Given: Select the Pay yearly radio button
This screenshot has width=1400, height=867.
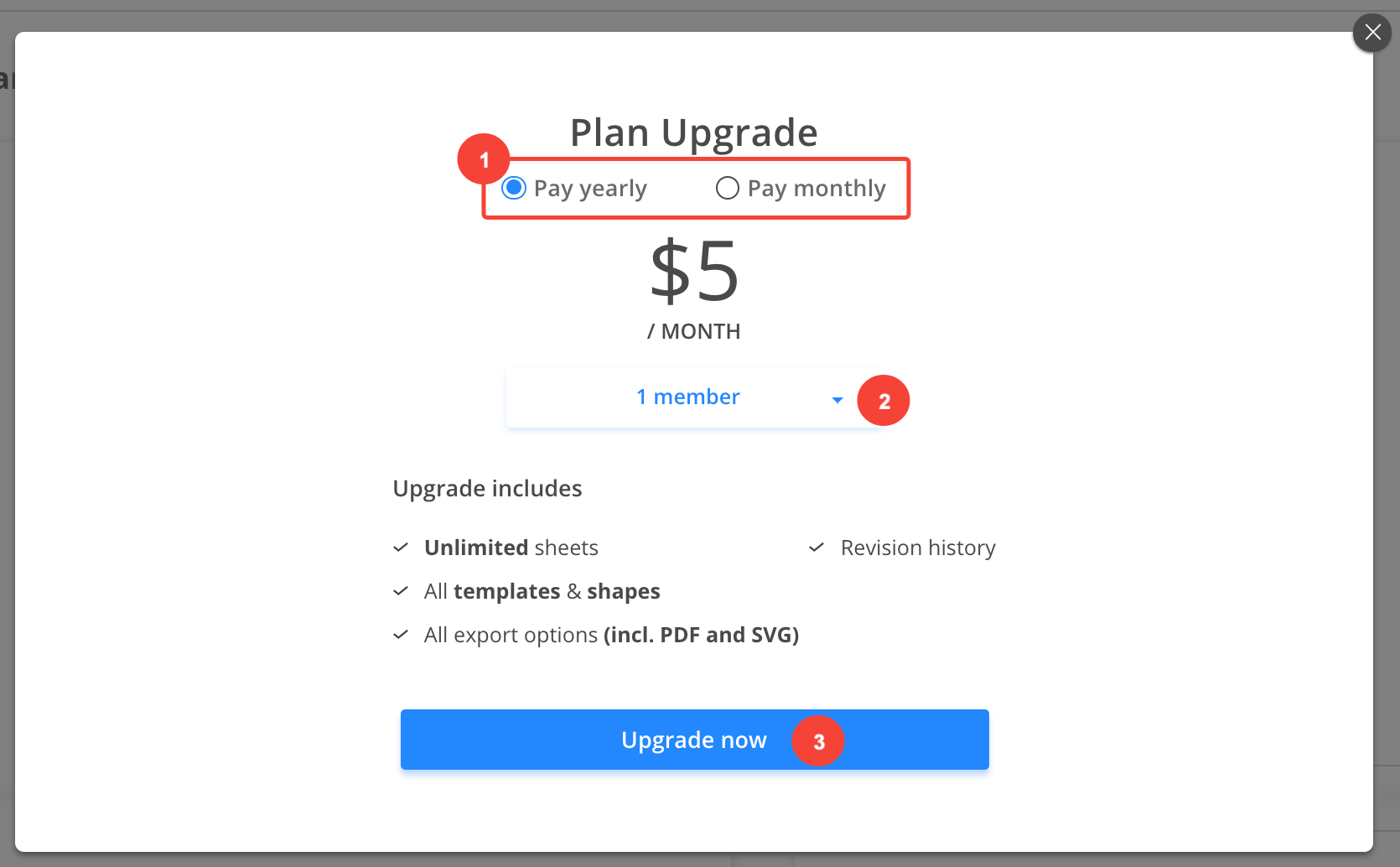Looking at the screenshot, I should pyautogui.click(x=514, y=188).
